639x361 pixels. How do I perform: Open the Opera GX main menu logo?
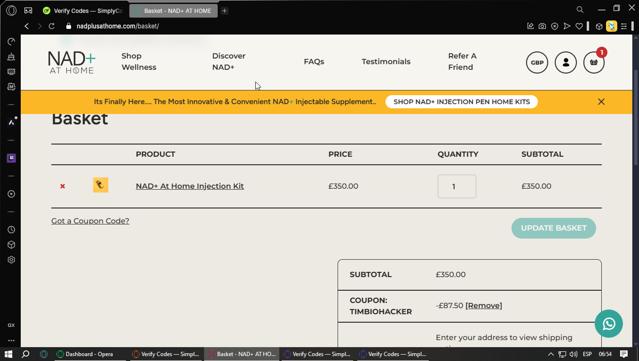11,11
